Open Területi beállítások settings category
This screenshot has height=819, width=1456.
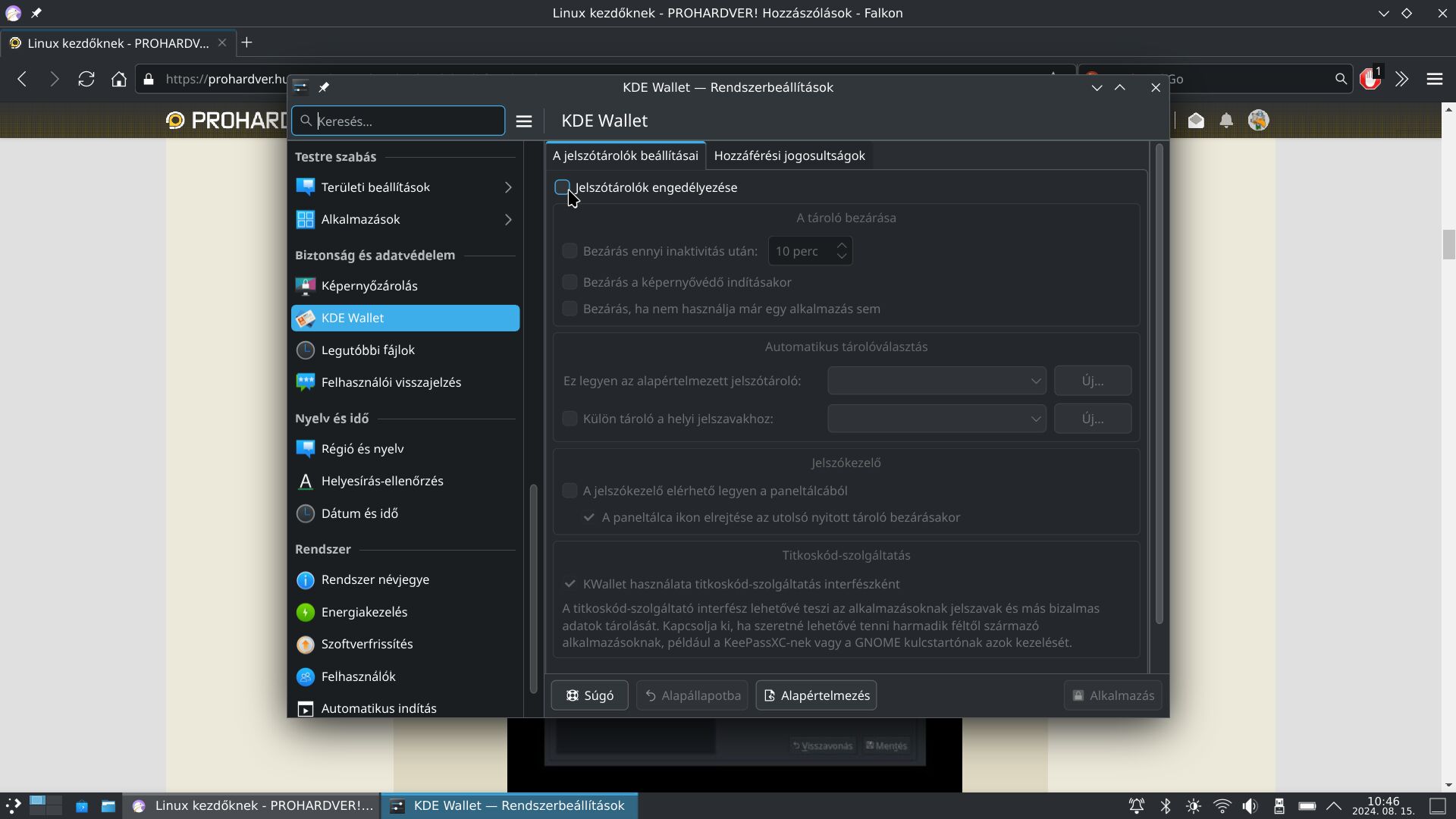(405, 187)
